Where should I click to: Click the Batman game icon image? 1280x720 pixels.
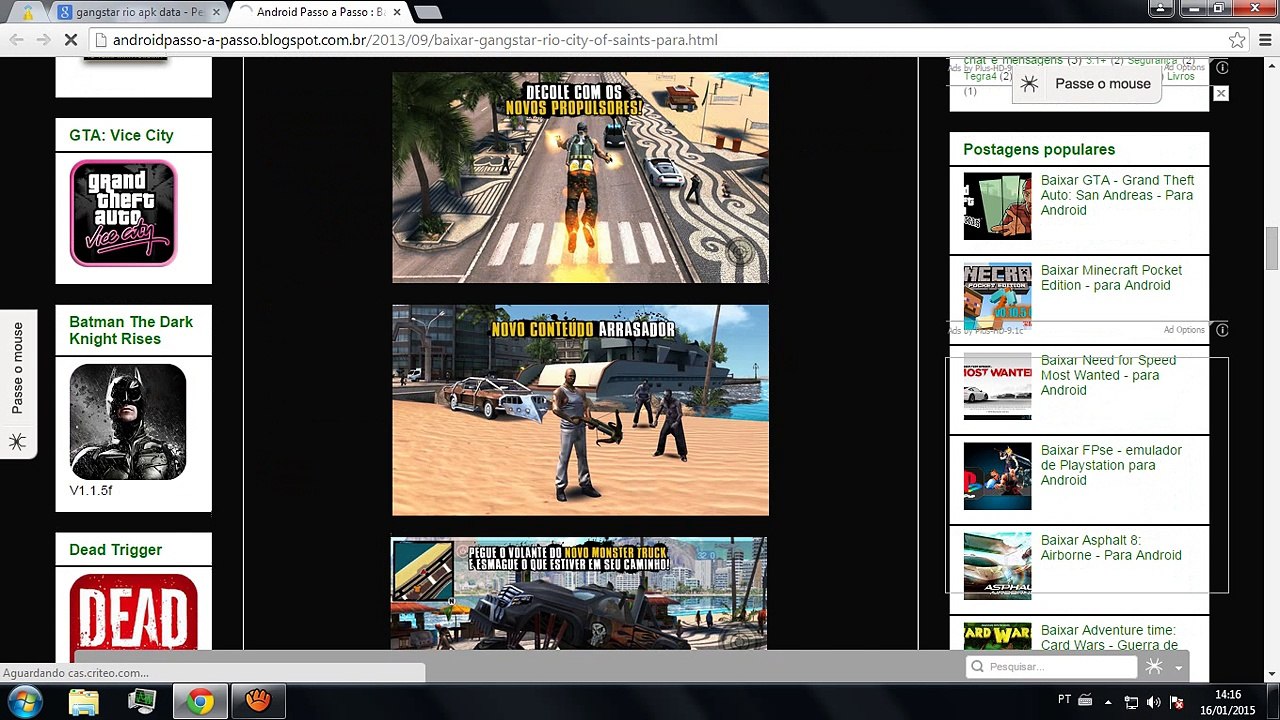click(x=128, y=421)
